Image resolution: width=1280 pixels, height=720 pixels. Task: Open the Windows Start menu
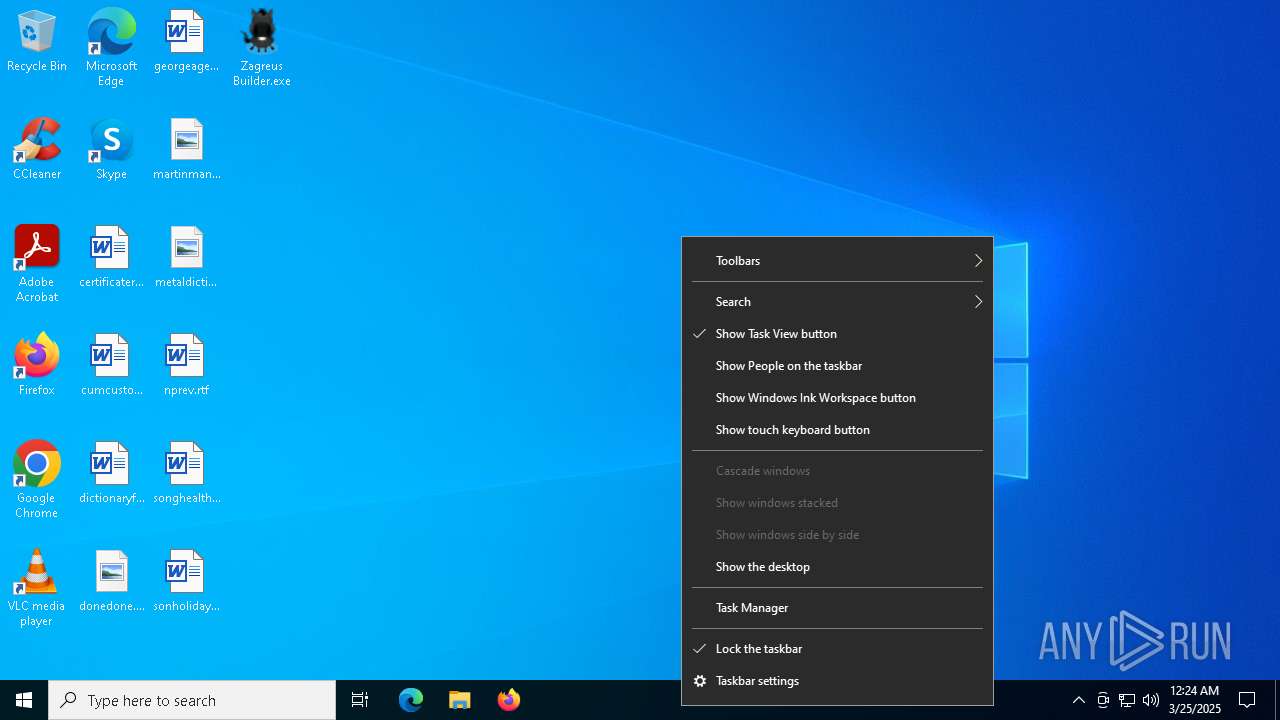point(24,700)
